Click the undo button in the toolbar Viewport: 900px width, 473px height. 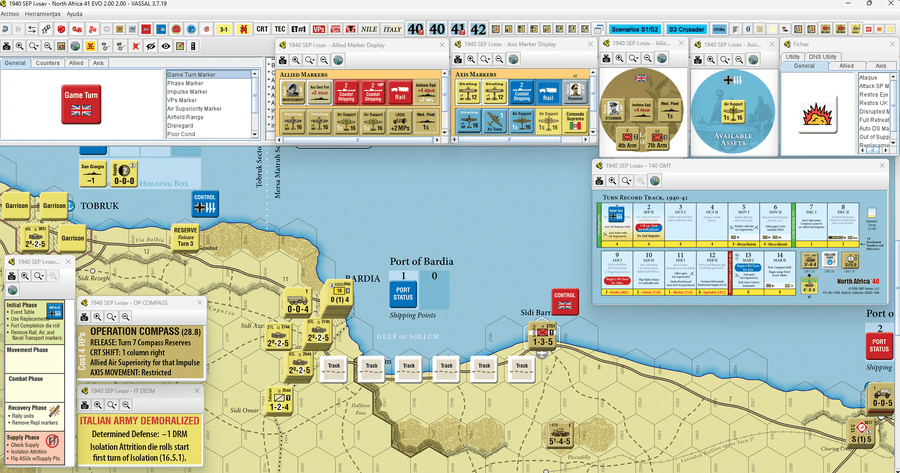point(6,29)
